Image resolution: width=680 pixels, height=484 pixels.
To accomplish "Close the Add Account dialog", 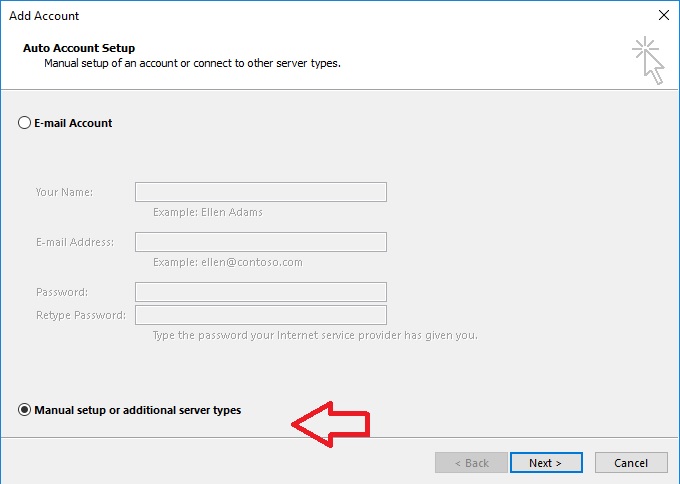I will [x=664, y=16].
